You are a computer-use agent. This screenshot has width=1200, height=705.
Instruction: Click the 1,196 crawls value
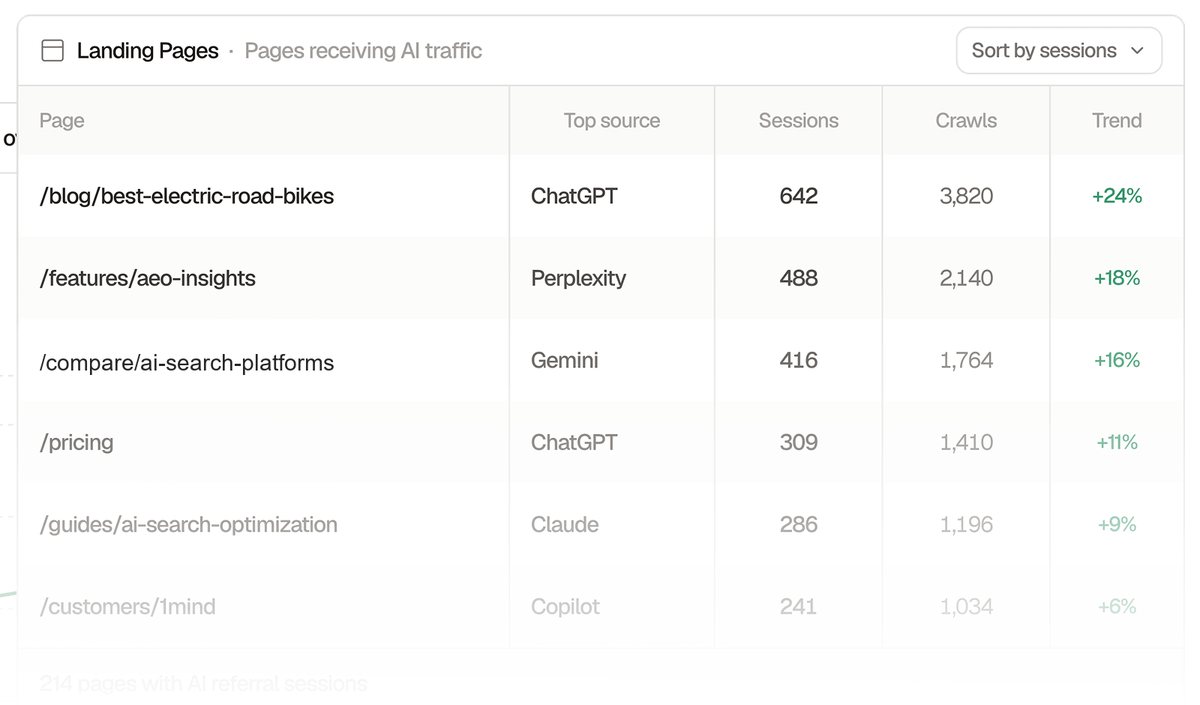click(966, 524)
